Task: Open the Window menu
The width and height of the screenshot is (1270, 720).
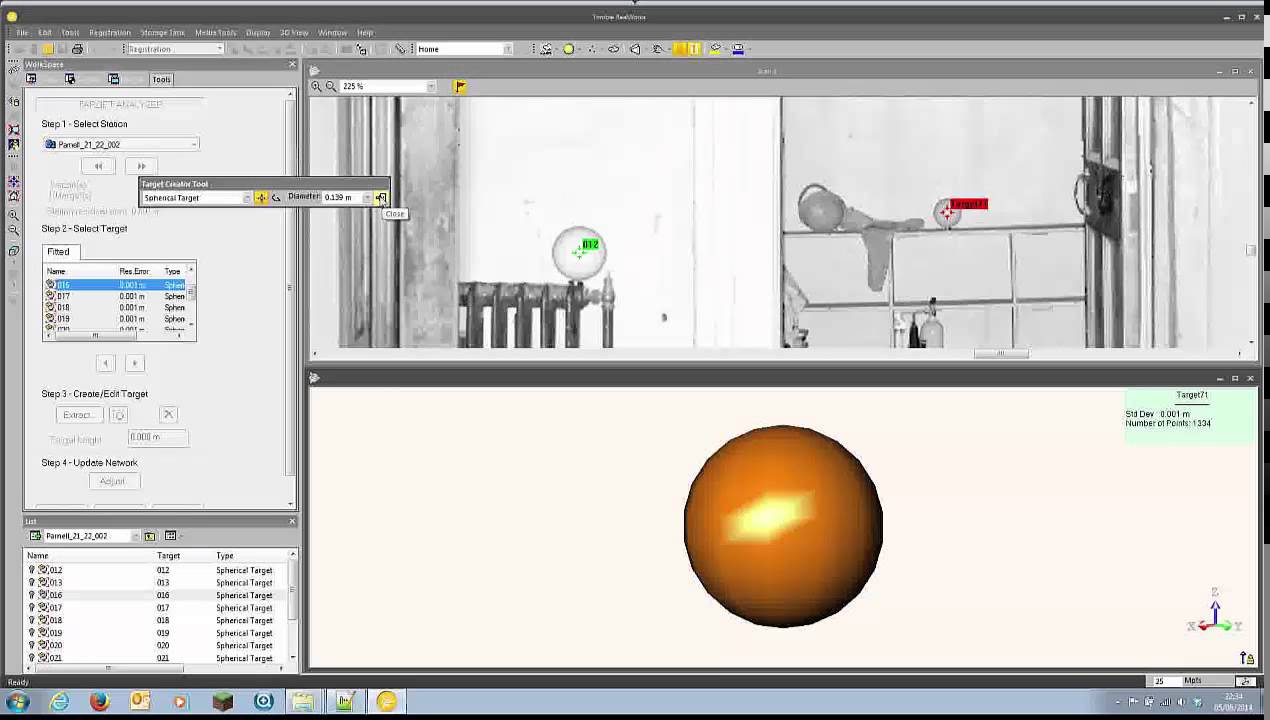Action: 332,32
